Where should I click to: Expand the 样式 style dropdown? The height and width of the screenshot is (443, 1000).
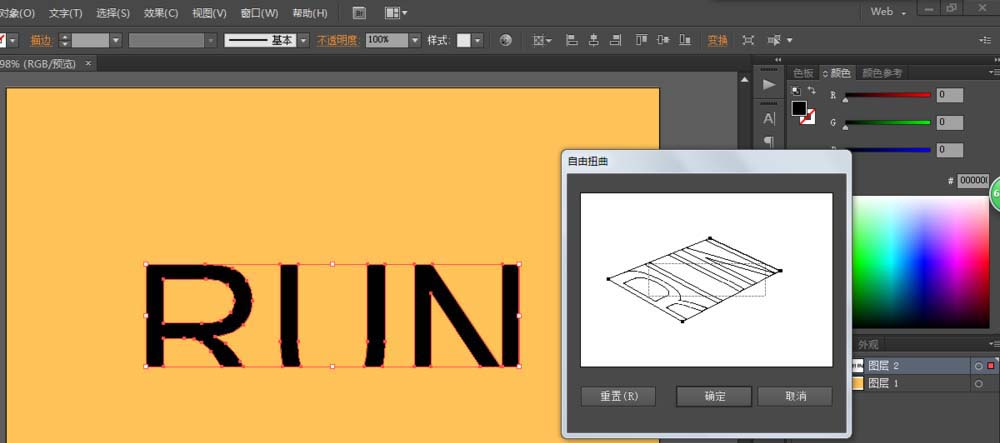coord(477,40)
